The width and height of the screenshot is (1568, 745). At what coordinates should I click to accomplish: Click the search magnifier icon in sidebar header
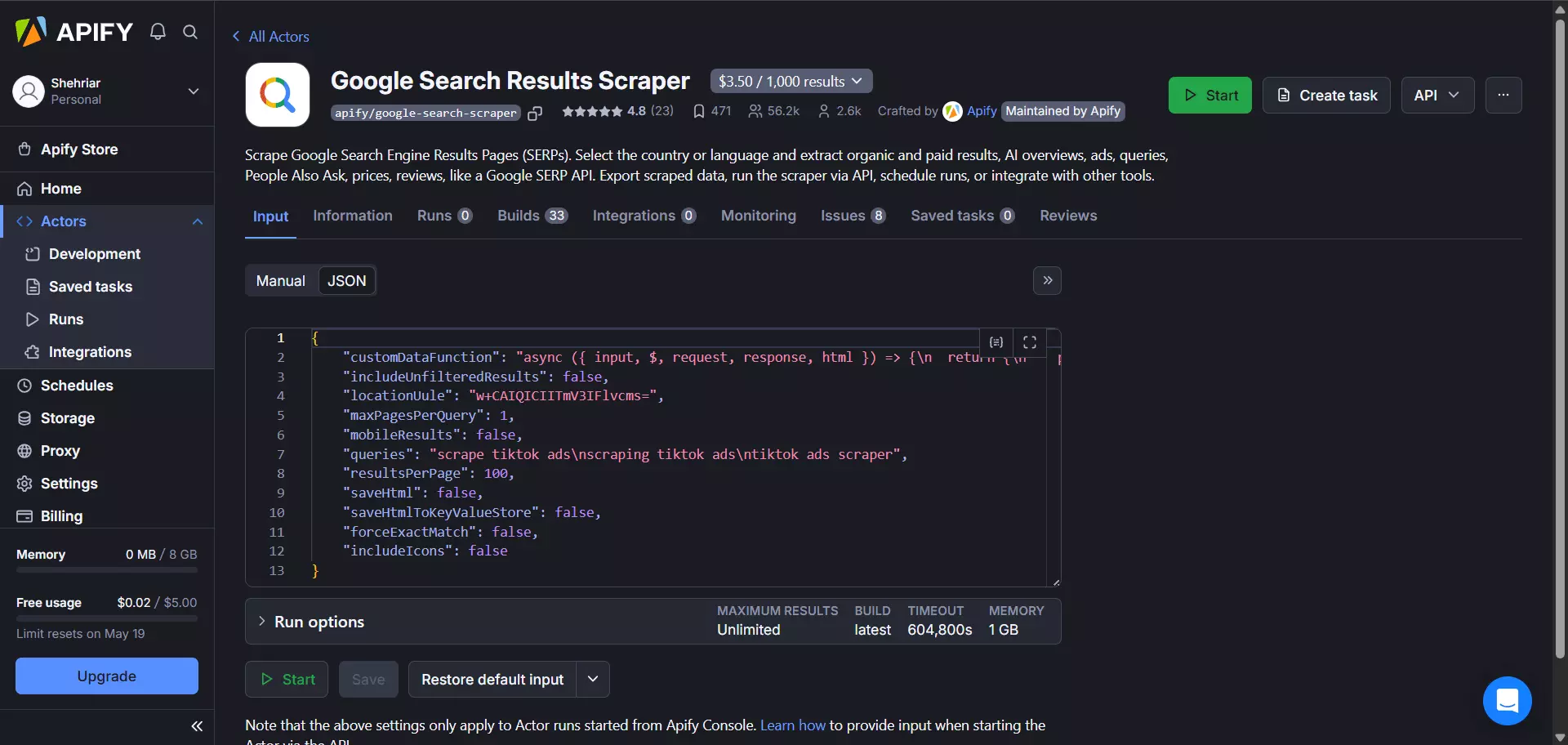190,32
